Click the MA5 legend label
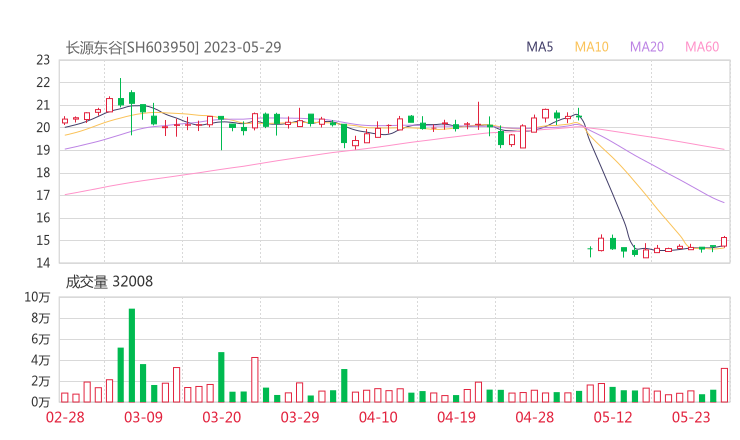 tap(539, 47)
